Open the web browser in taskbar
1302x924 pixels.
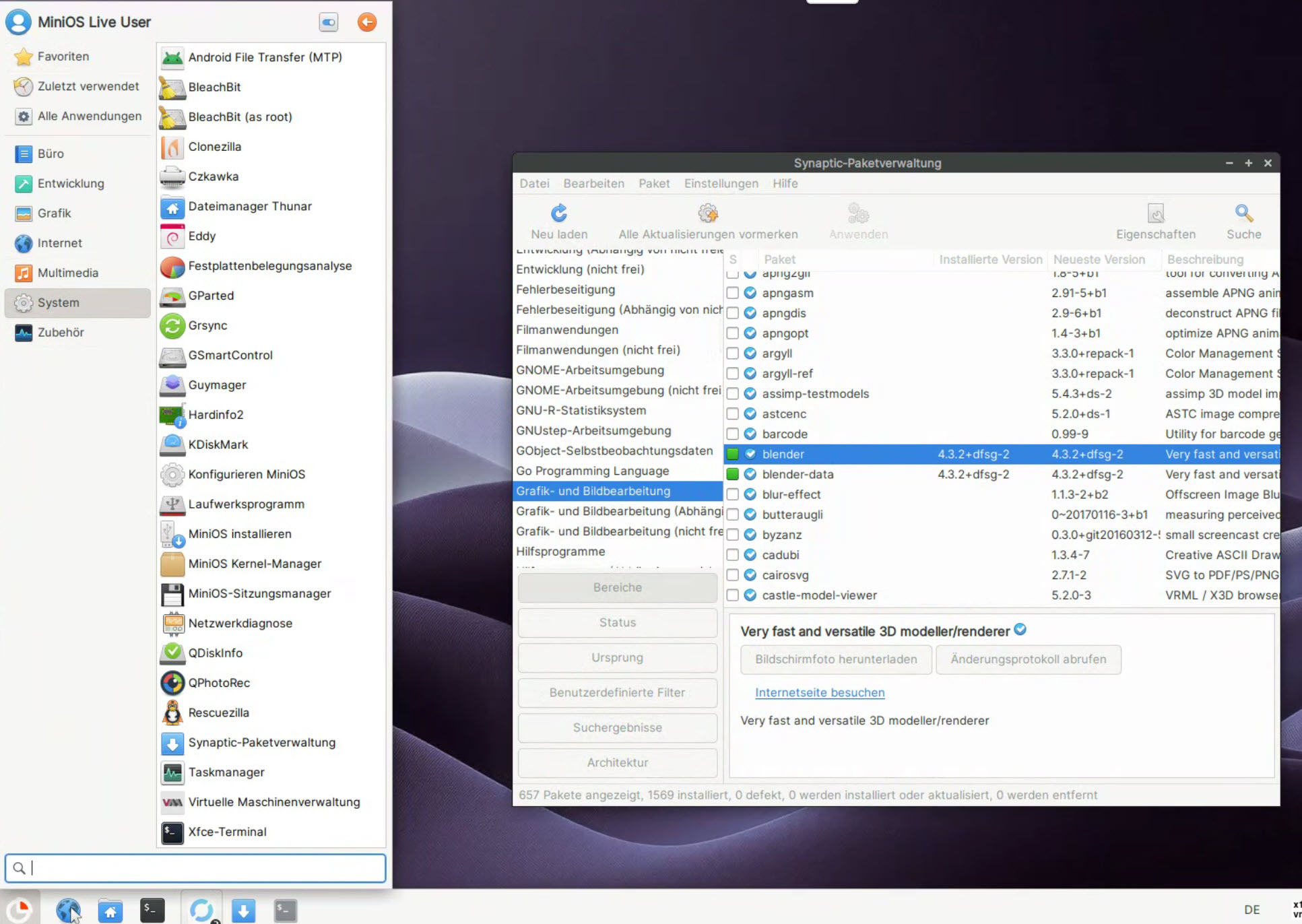coord(68,911)
